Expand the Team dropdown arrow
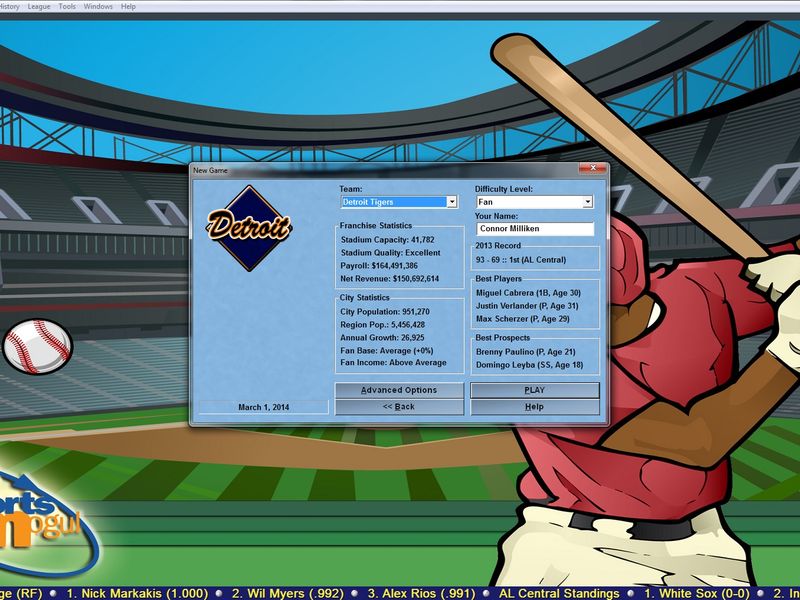The image size is (800, 600). click(x=452, y=202)
